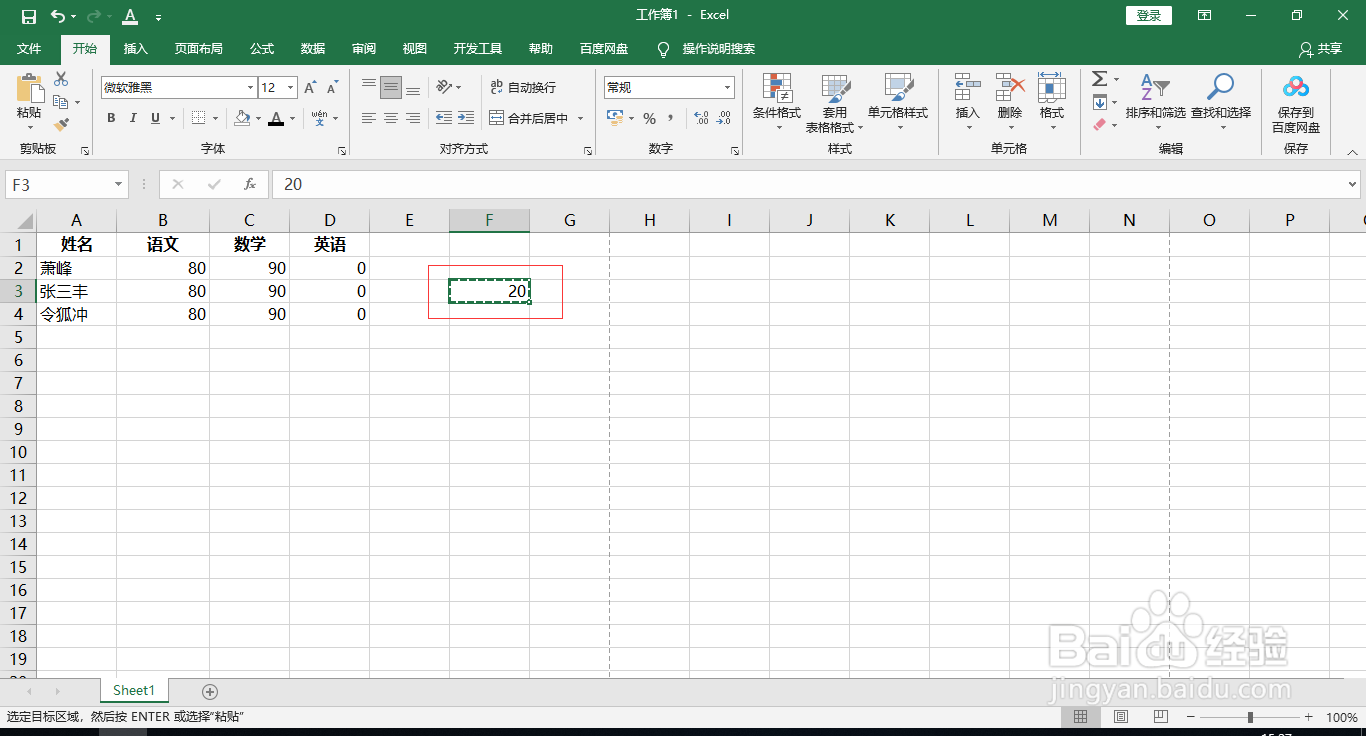This screenshot has height=736, width=1366.
Task: Click the decrease indent icon
Action: click(x=443, y=118)
